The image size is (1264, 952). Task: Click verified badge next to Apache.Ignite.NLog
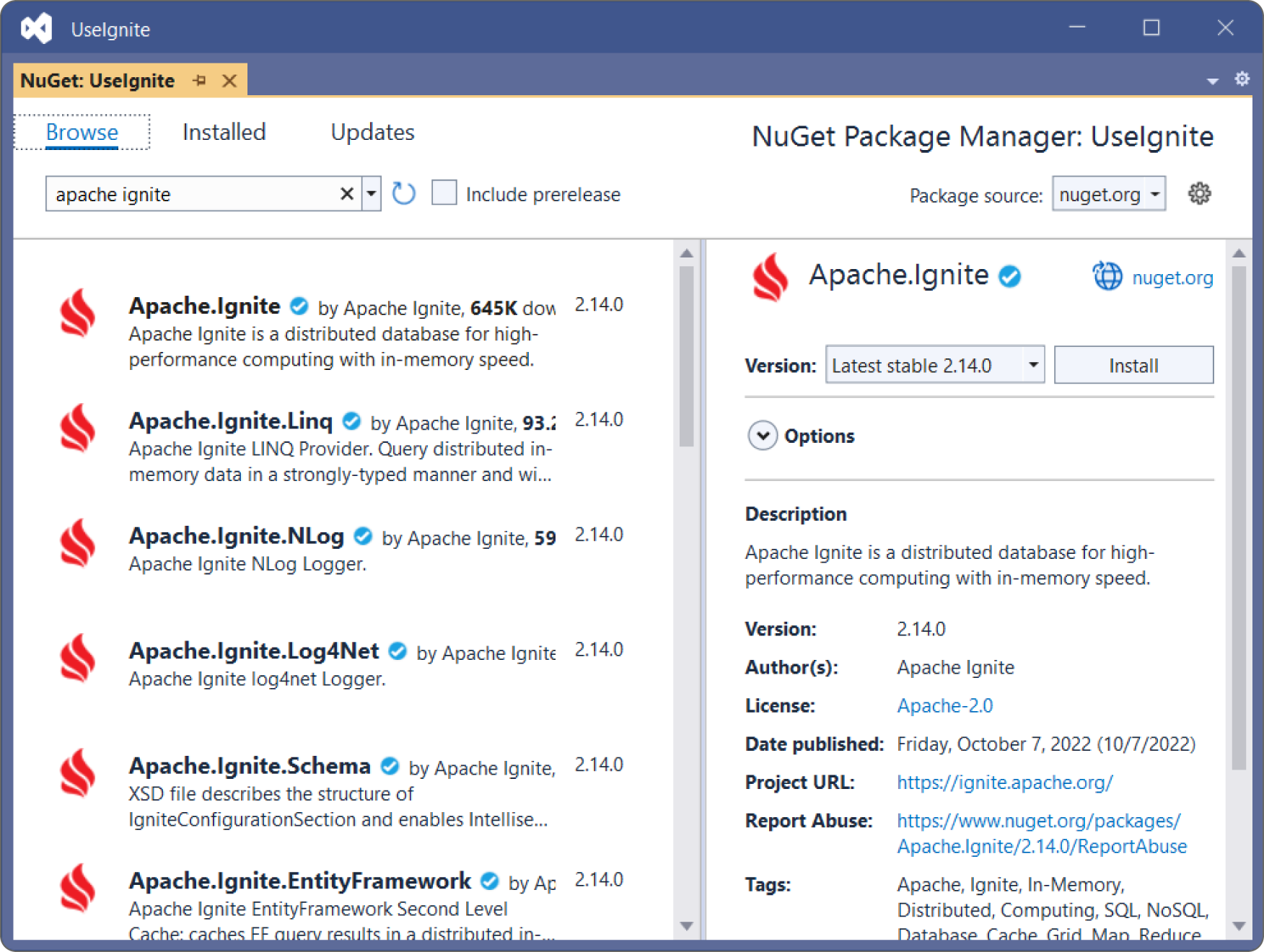363,536
